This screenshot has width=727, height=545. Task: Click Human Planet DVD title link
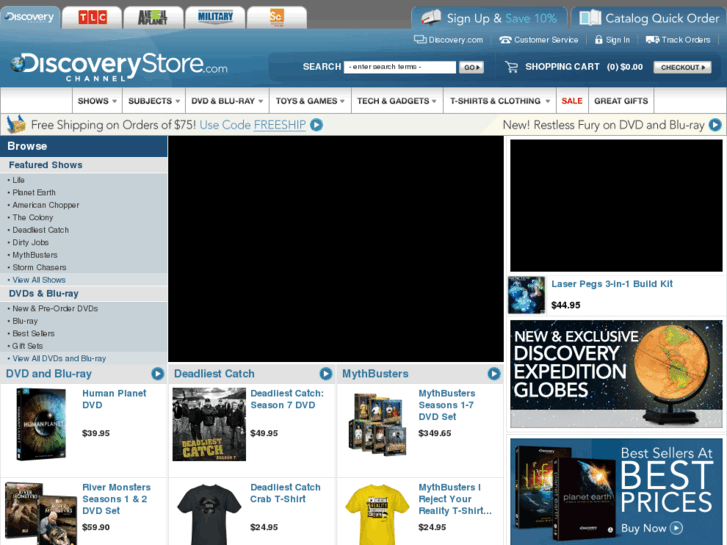coord(114,399)
